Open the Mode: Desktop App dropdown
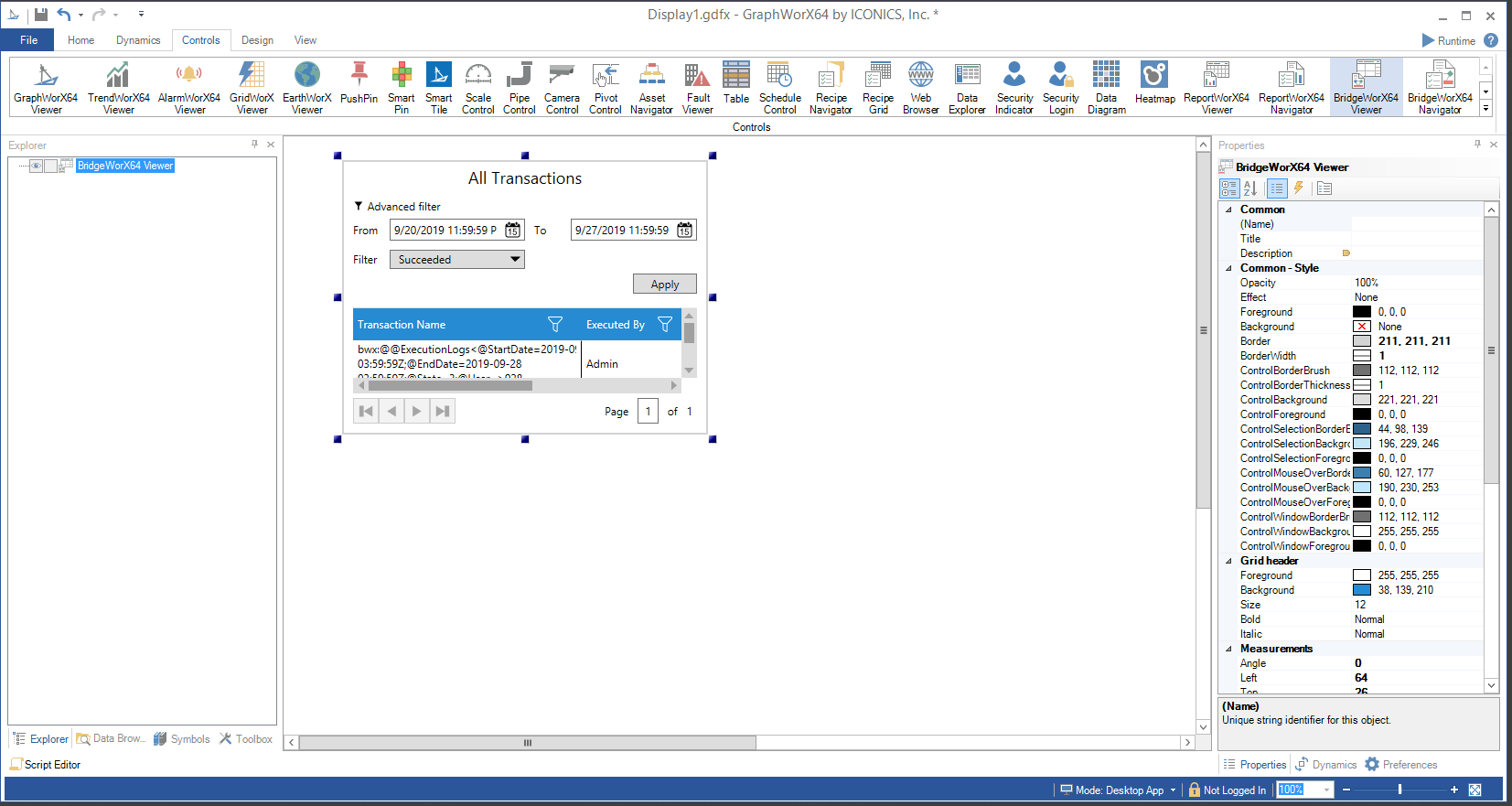 pos(1173,790)
